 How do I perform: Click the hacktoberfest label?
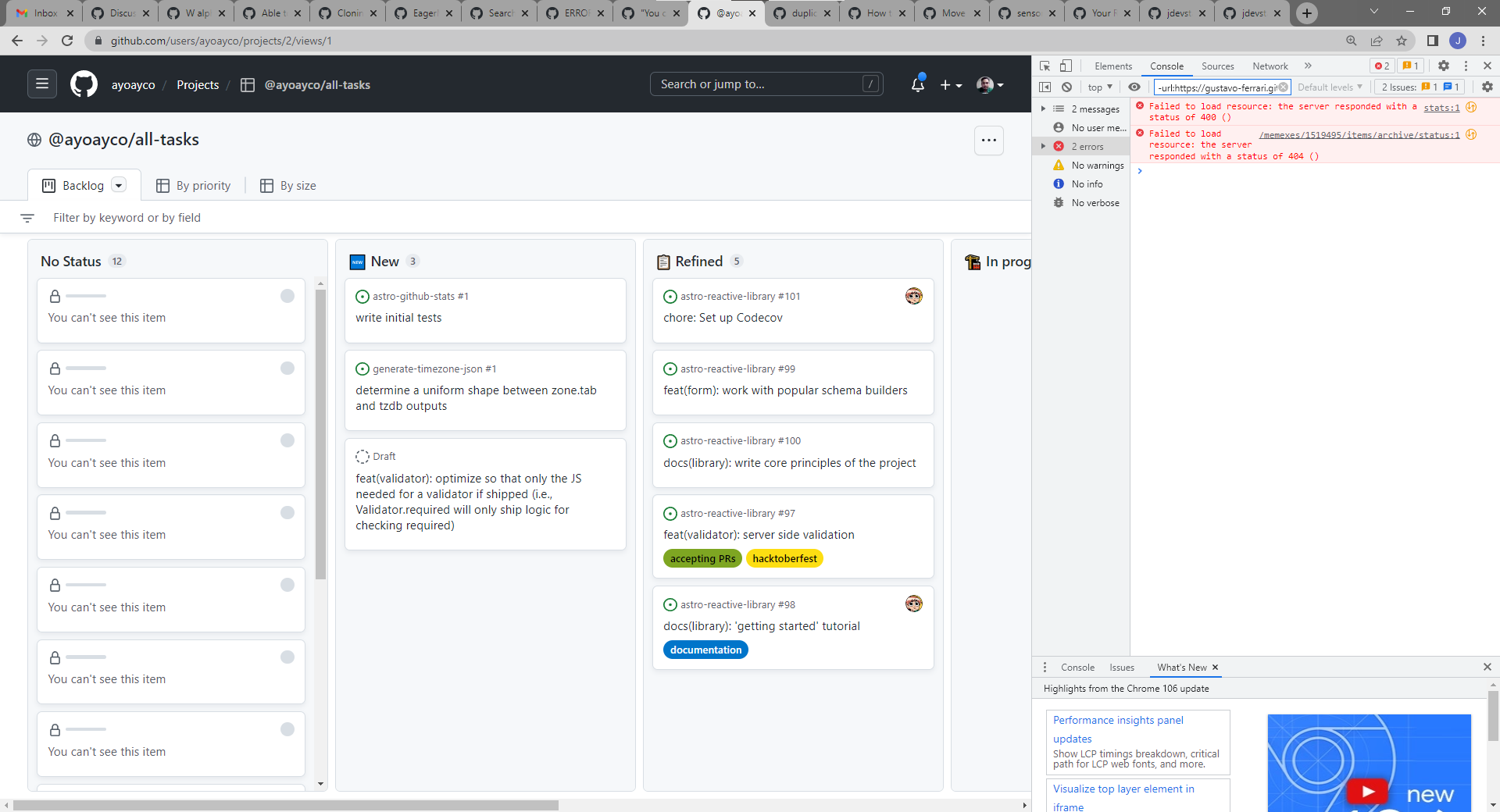(784, 558)
